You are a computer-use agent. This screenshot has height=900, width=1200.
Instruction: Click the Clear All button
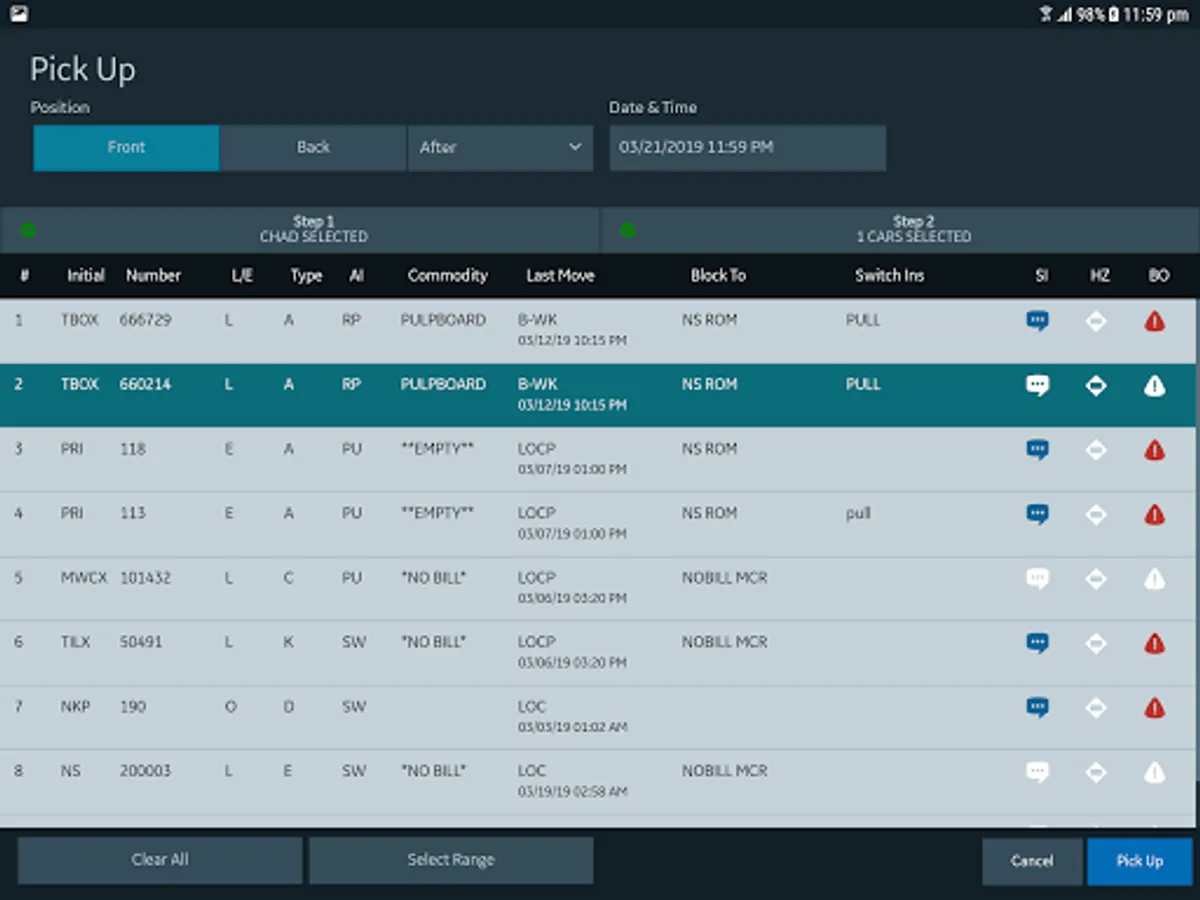click(160, 860)
